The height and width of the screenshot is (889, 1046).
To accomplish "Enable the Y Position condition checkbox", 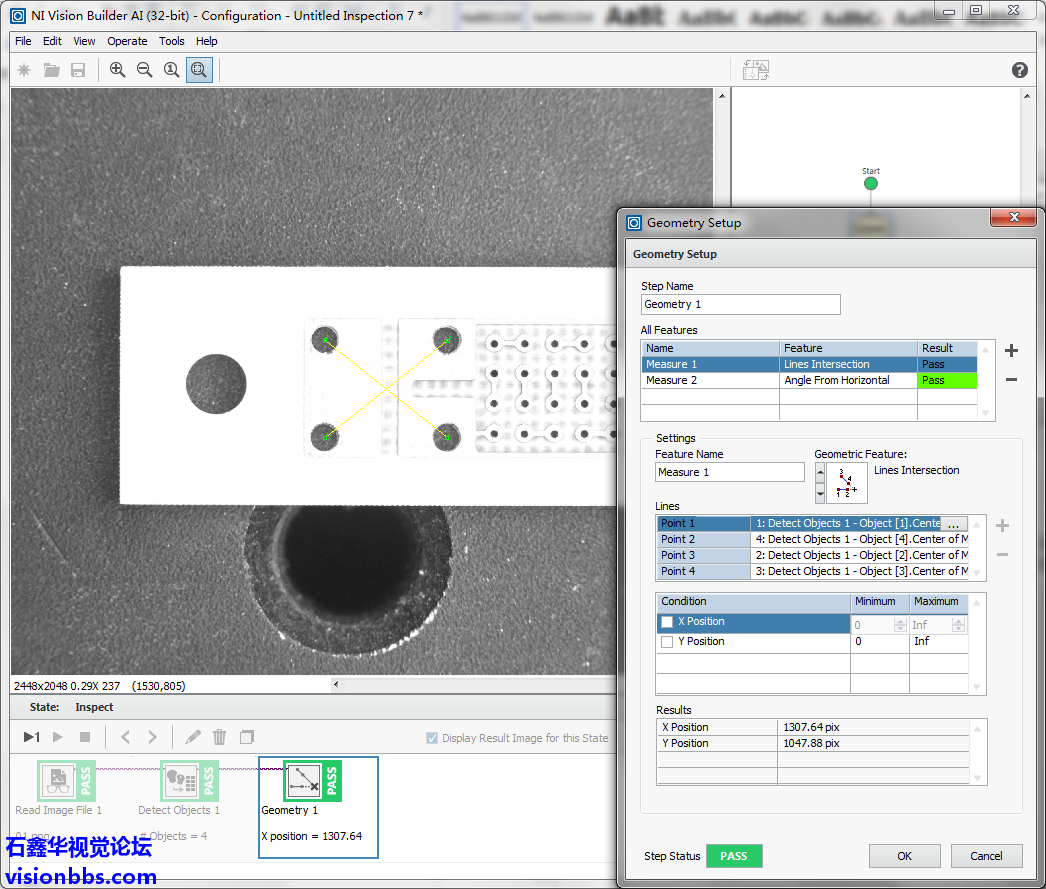I will (667, 642).
